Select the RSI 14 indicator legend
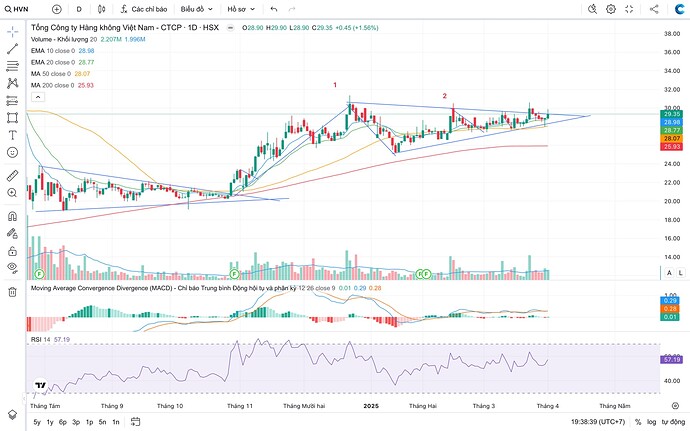The width and height of the screenshot is (690, 431). coord(40,339)
